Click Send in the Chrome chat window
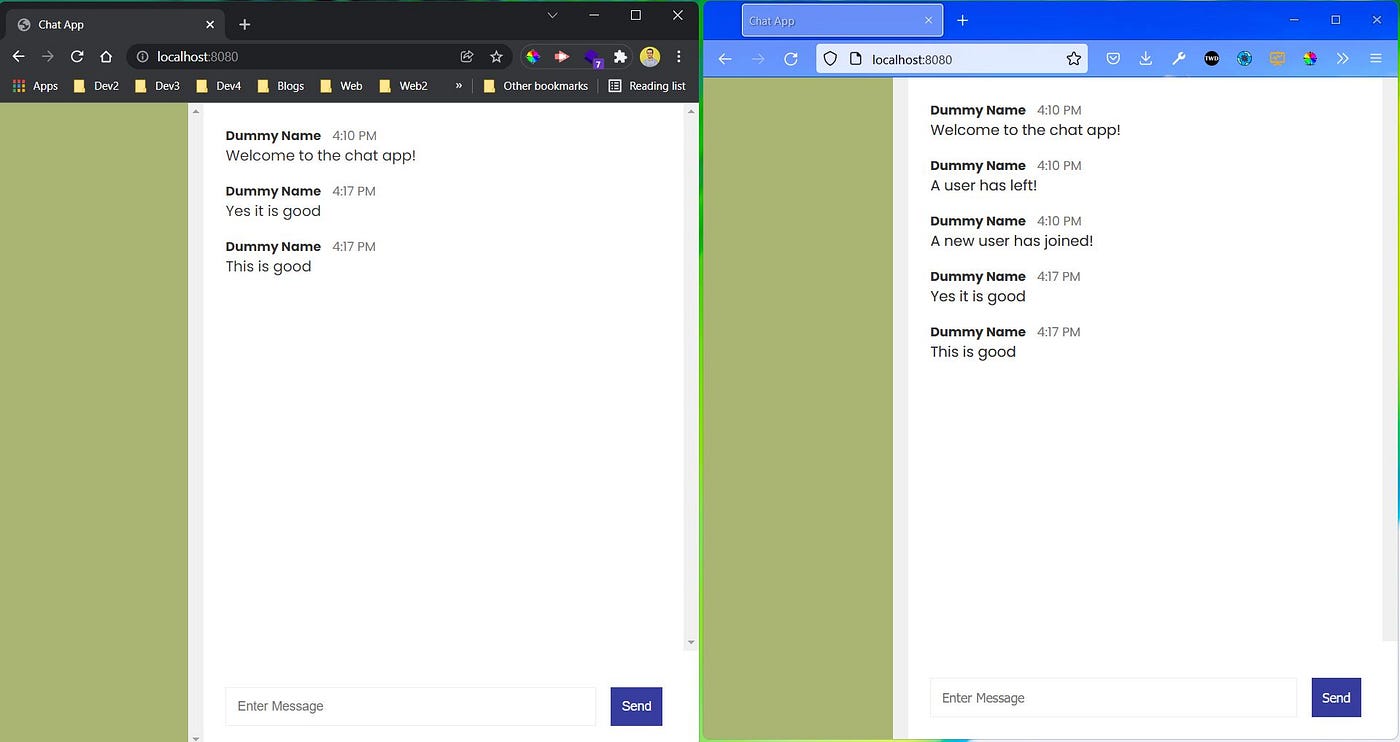Screen dimensions: 1400x742 (636, 706)
